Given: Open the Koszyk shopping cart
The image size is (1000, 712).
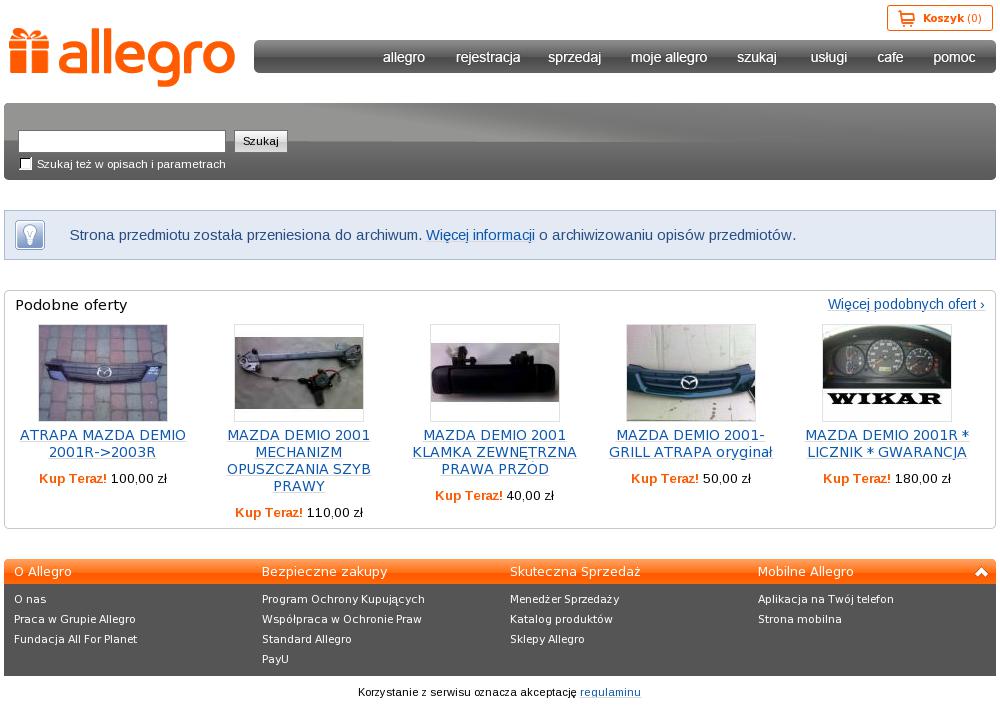Looking at the screenshot, I should tap(939, 19).
